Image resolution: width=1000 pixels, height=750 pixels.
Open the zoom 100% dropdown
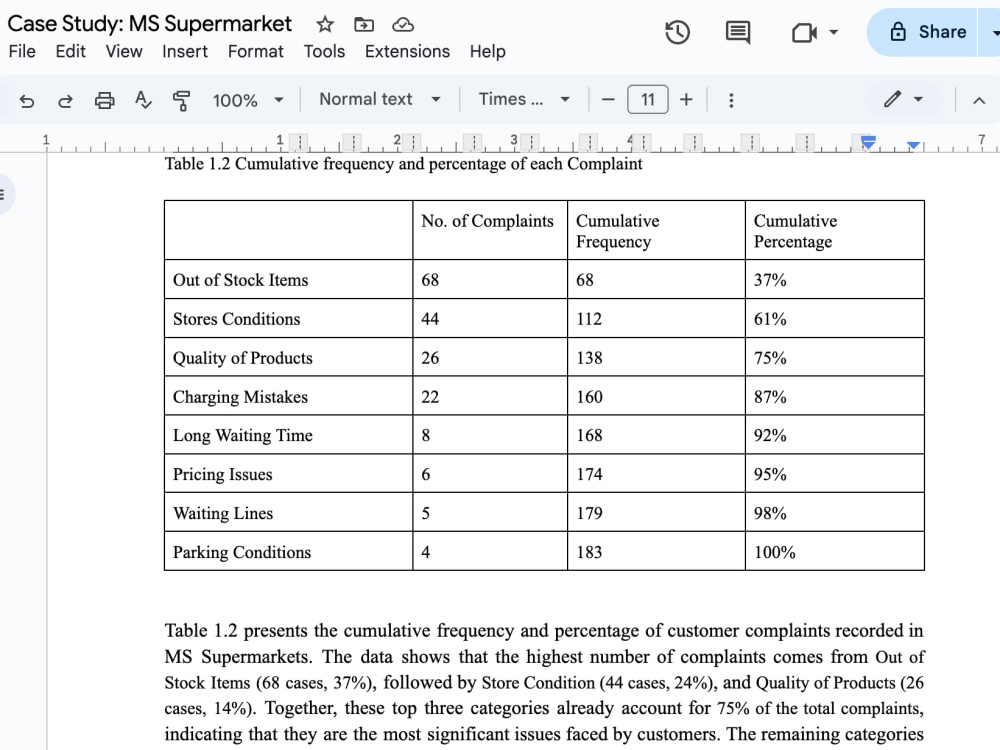248,100
